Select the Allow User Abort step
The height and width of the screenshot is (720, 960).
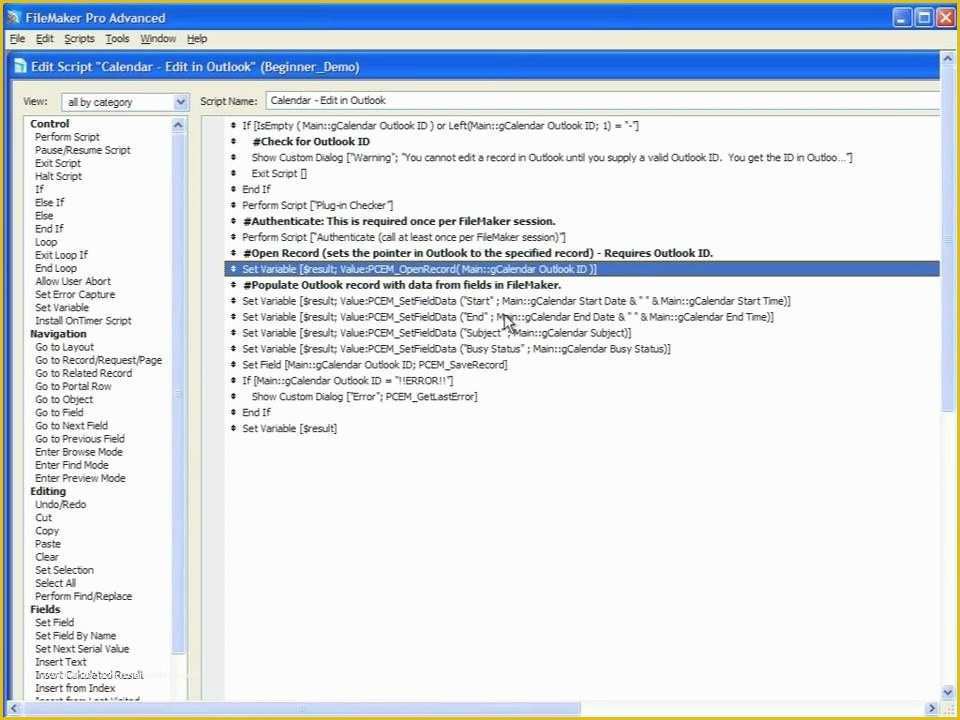(x=73, y=281)
